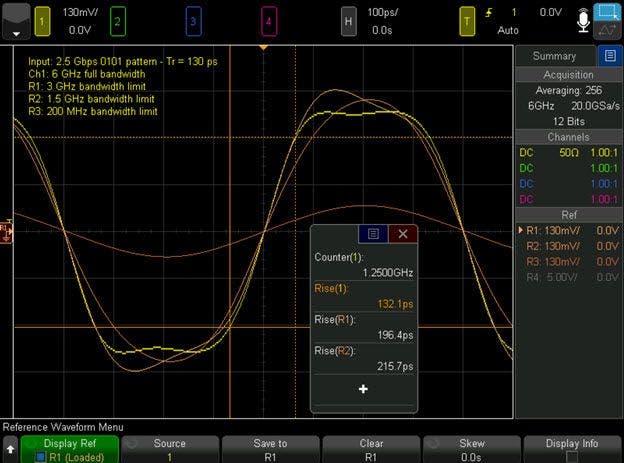Add a measurement with plus button
This screenshot has width=624, height=463.
click(363, 389)
